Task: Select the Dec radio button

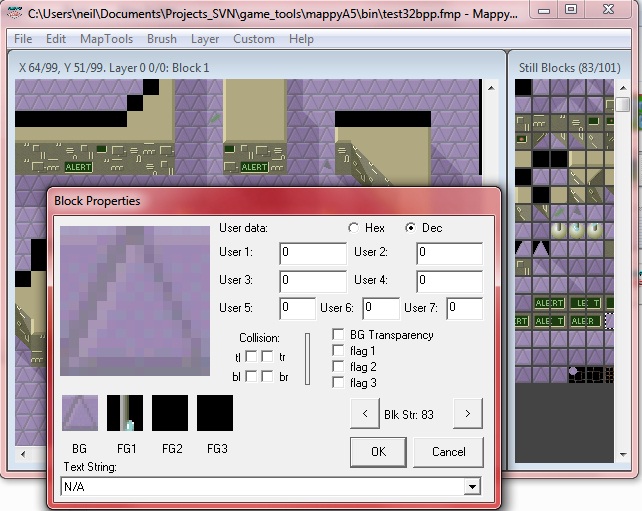Action: 411,228
